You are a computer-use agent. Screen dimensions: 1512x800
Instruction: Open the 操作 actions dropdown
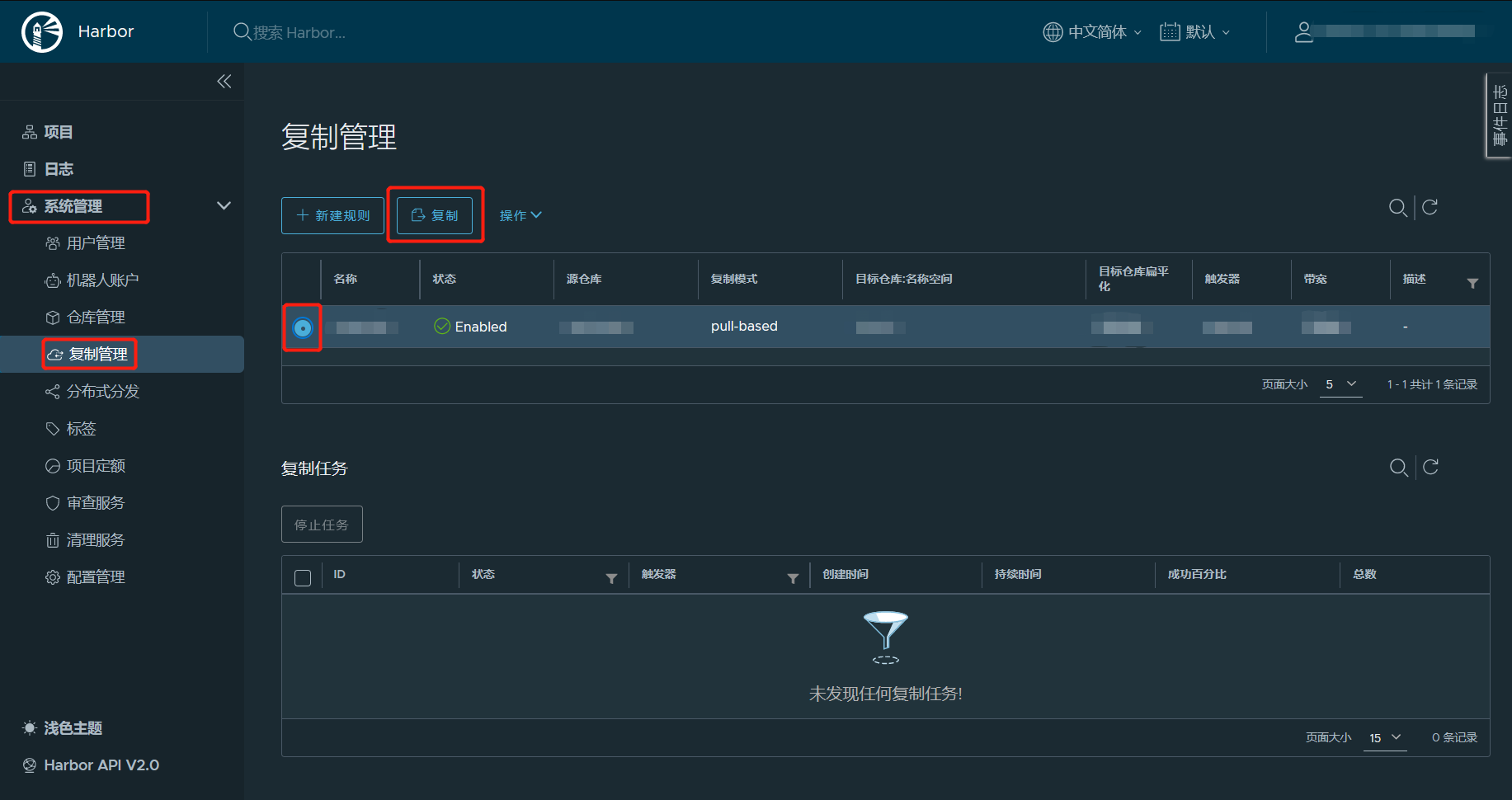click(x=520, y=215)
